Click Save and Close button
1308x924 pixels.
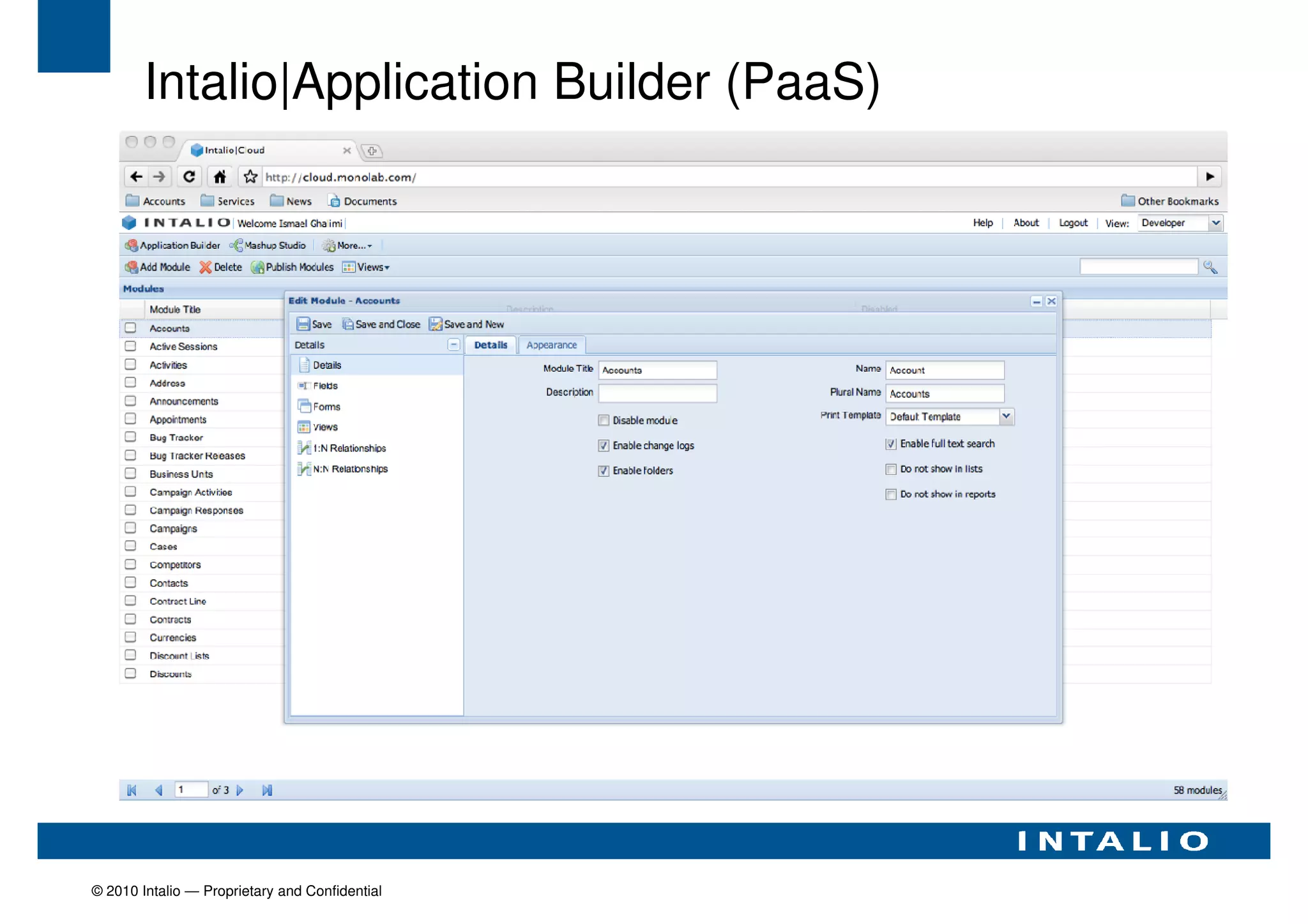381,324
